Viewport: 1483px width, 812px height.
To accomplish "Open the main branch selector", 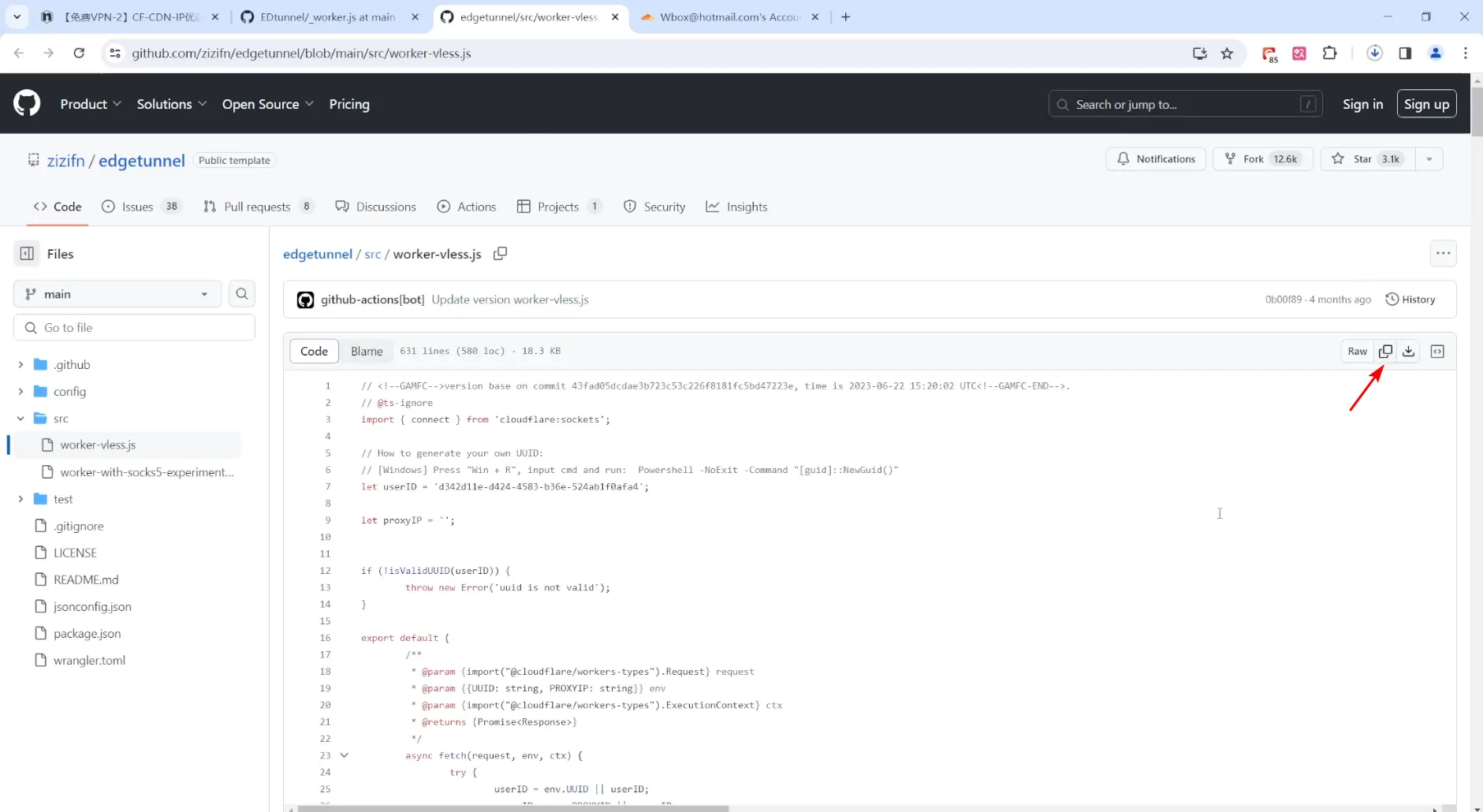I will click(x=117, y=294).
